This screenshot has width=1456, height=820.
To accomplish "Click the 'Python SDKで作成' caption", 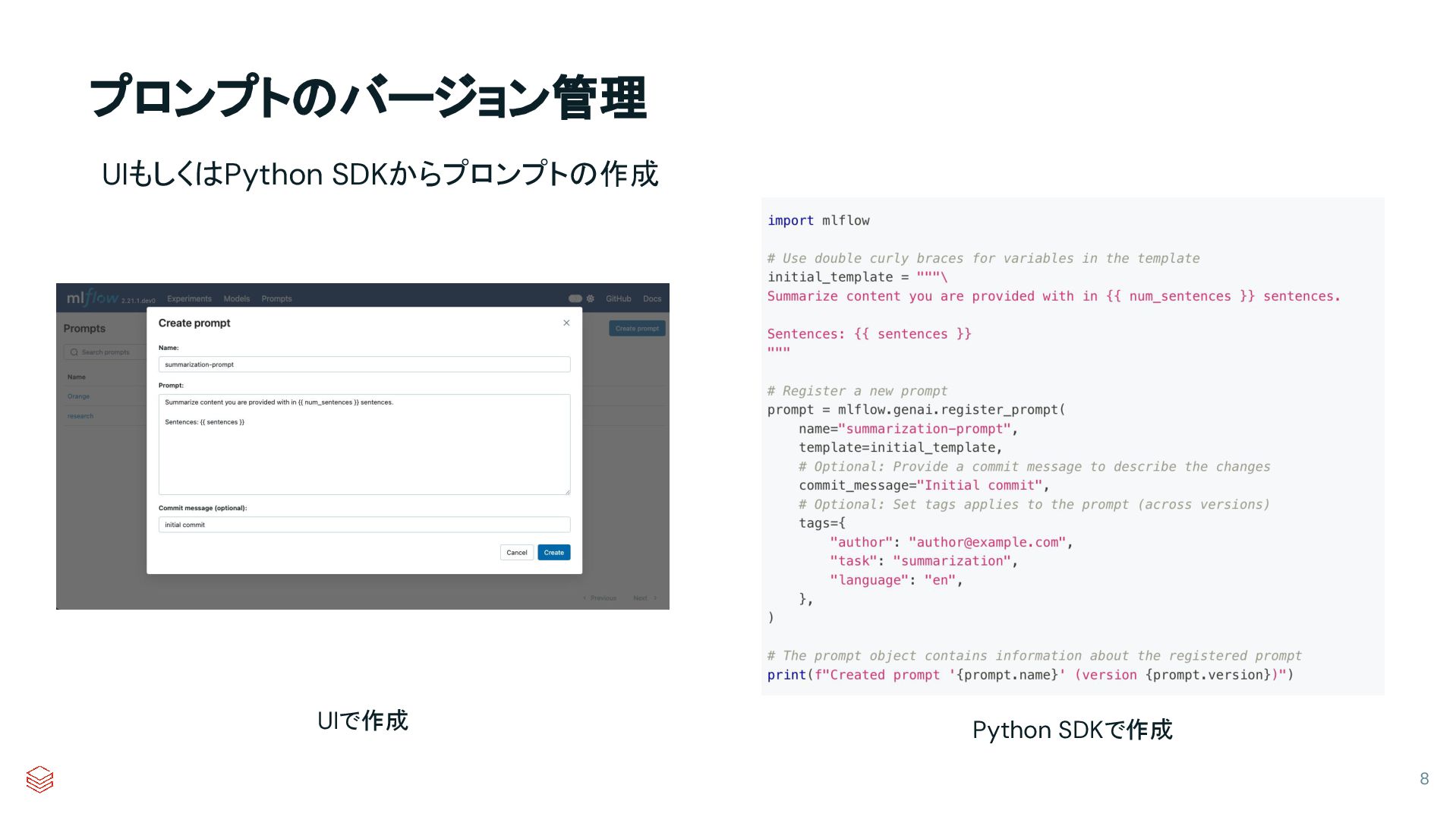I will pos(1073,730).
